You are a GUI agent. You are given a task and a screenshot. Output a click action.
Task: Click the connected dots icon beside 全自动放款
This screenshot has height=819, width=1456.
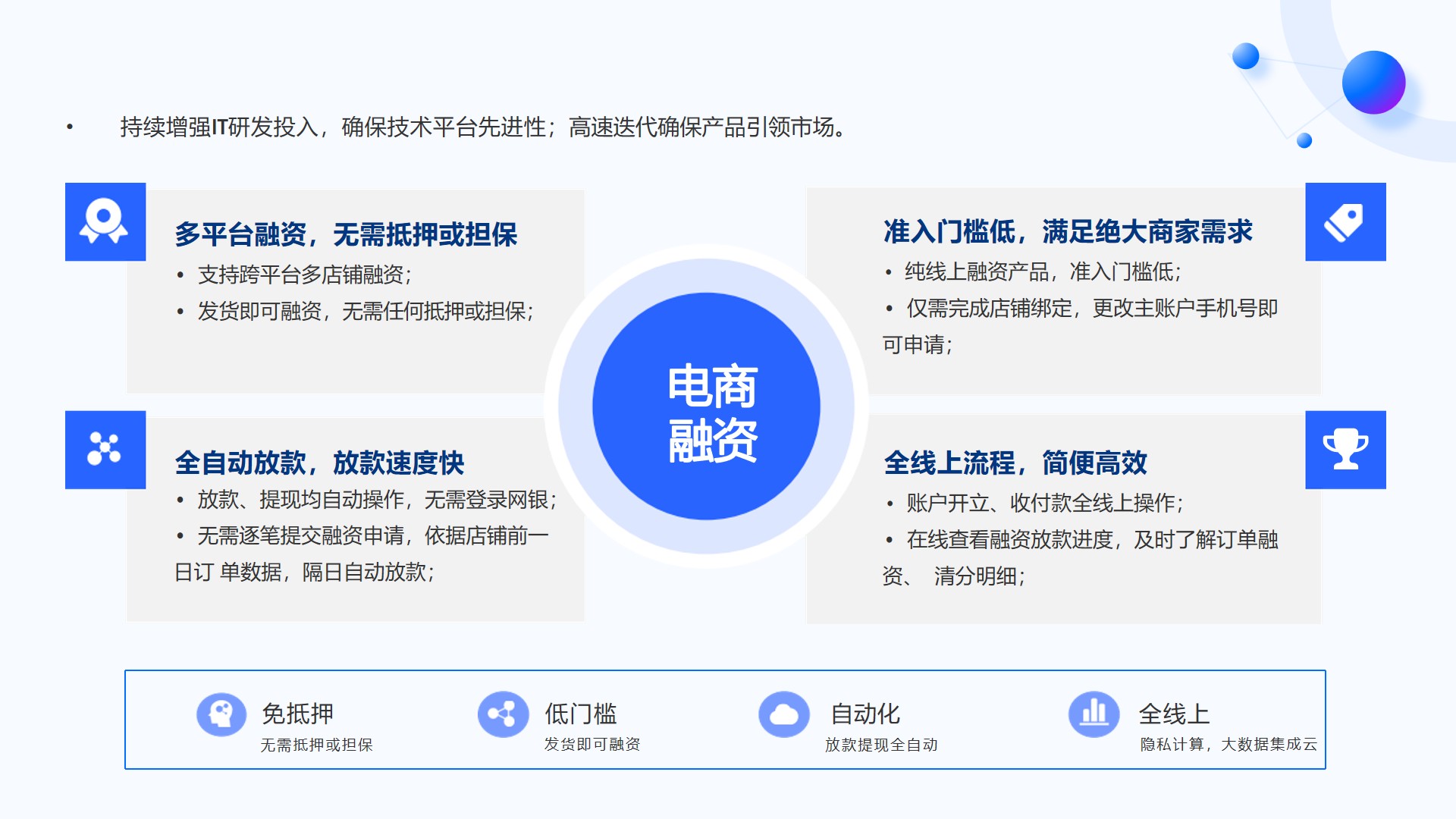point(105,449)
